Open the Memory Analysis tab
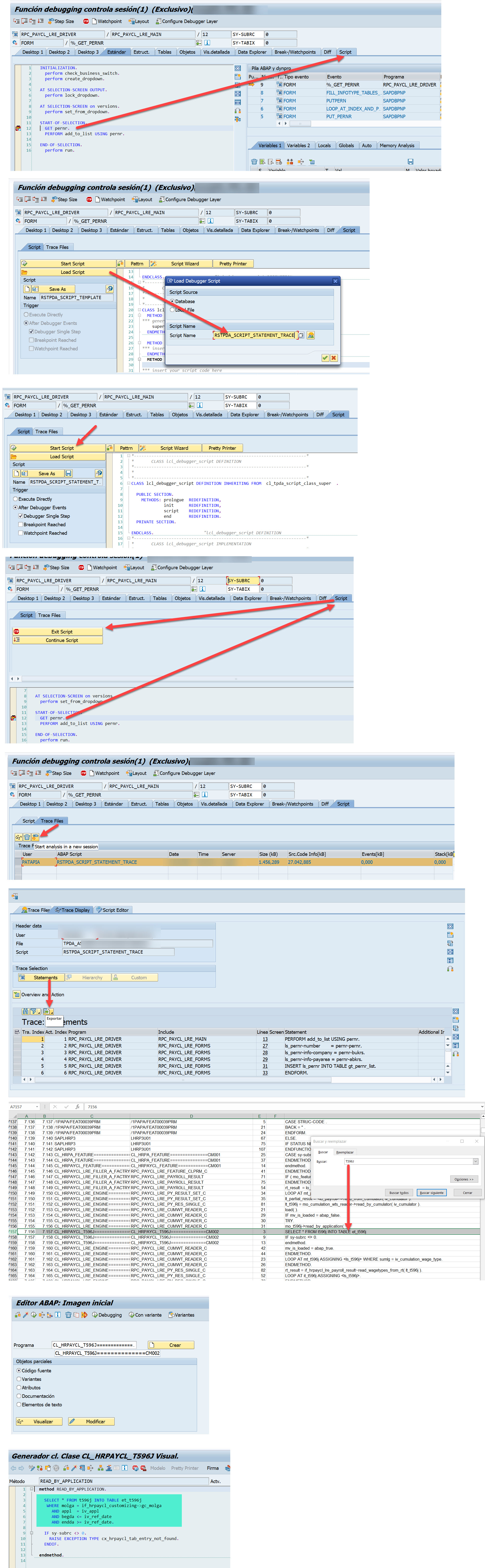 [x=397, y=145]
